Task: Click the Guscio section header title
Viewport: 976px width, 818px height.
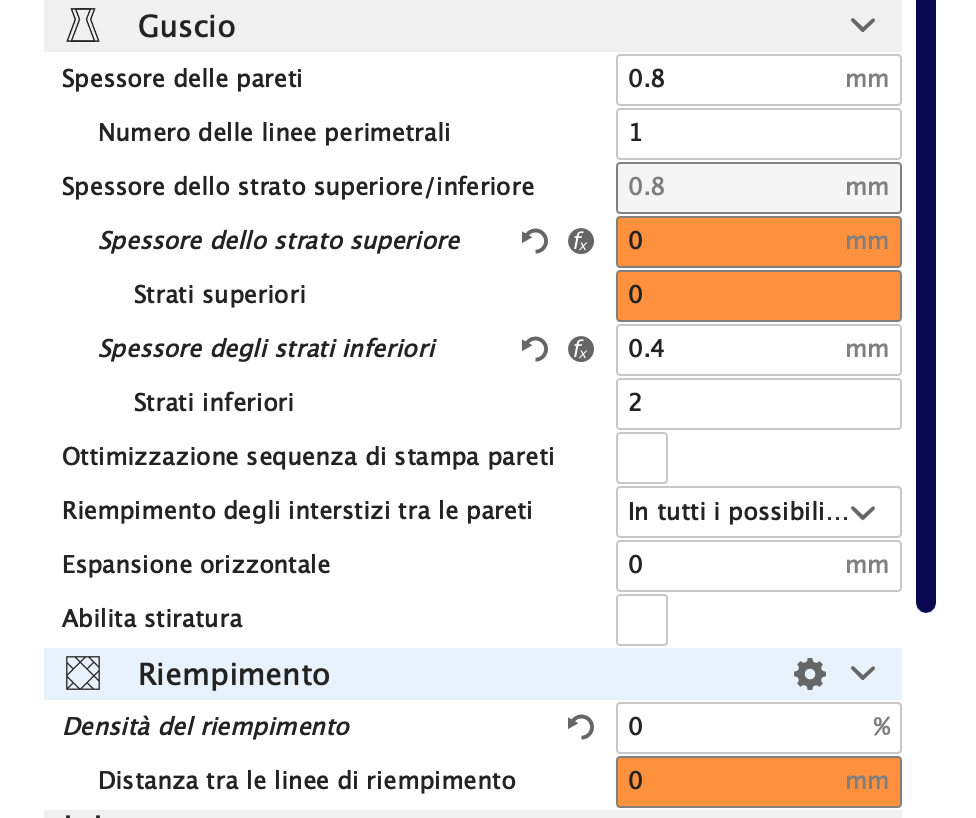Action: 187,26
